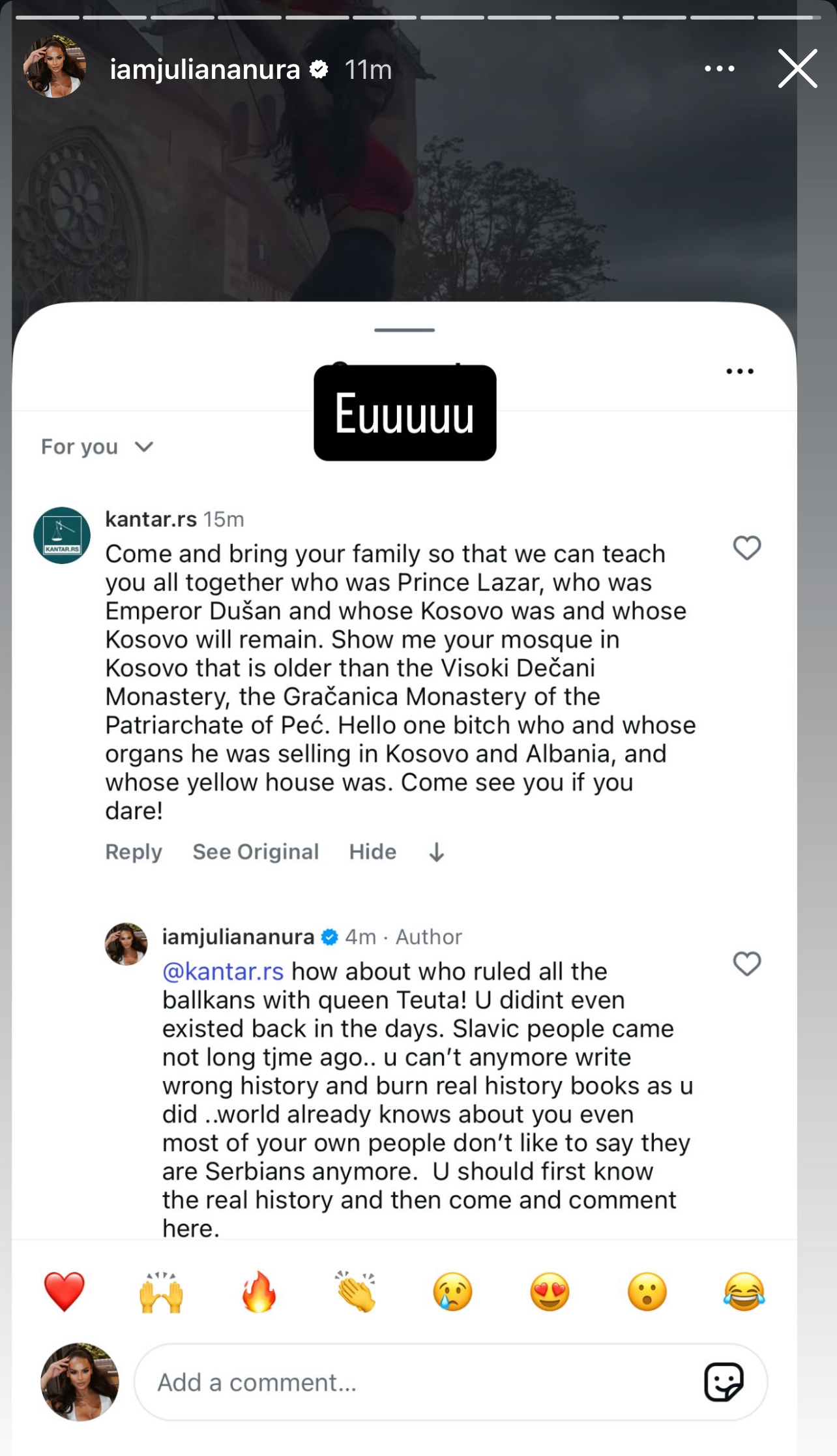Open comments sheet three-dot menu
The height and width of the screenshot is (1456, 837).
(740, 372)
